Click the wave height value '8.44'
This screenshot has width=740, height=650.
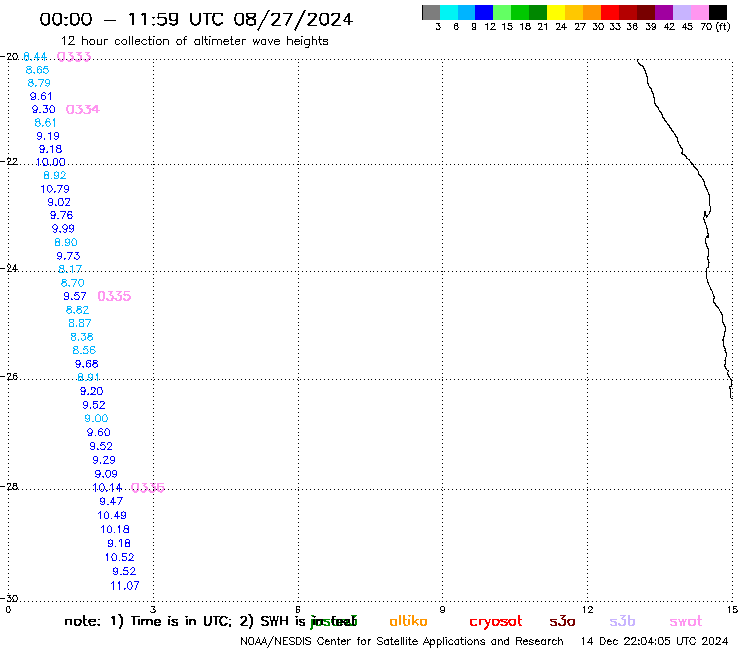pos(35,57)
